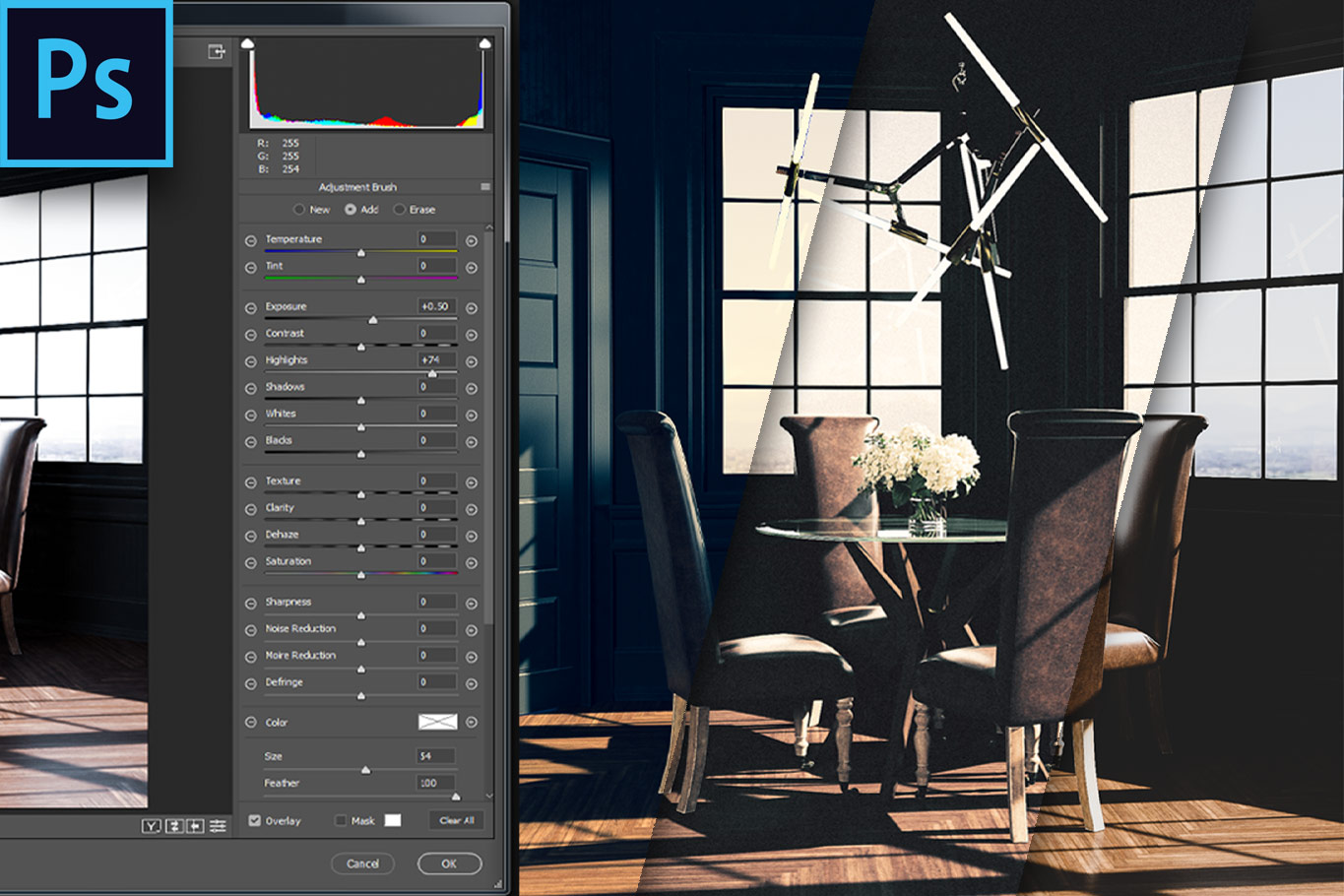
Task: Dismiss the dialog with Cancel
Action: [362, 864]
